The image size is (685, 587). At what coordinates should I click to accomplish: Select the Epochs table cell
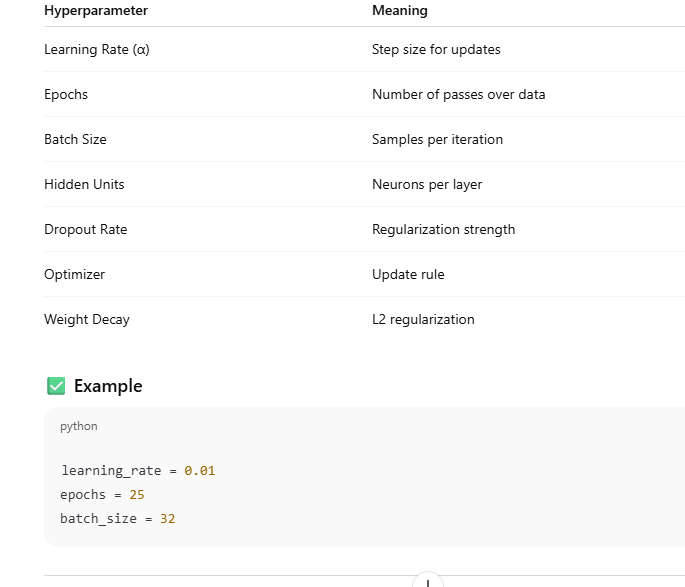[x=66, y=94]
